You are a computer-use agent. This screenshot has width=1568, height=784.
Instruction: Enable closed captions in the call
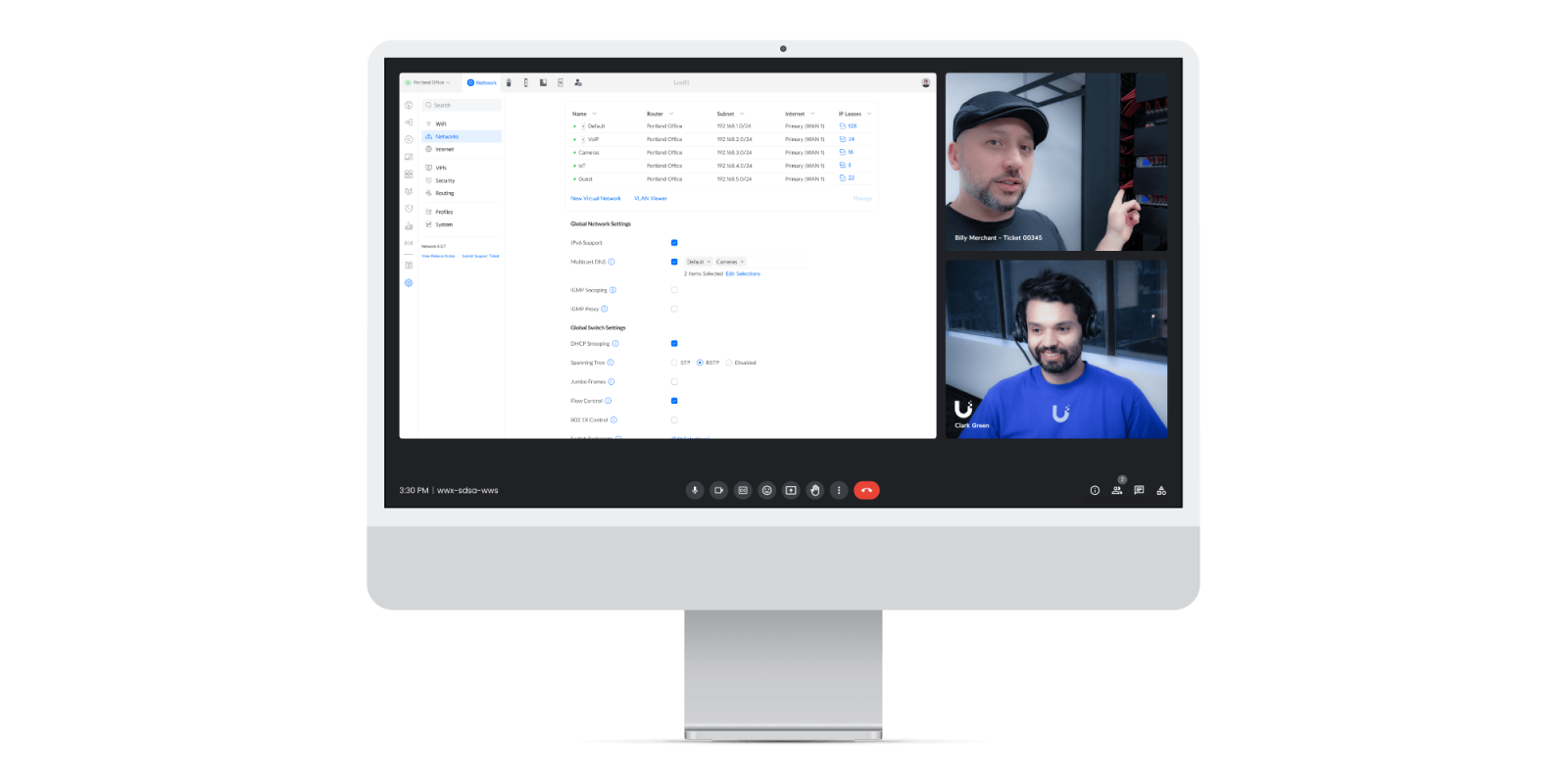[743, 490]
